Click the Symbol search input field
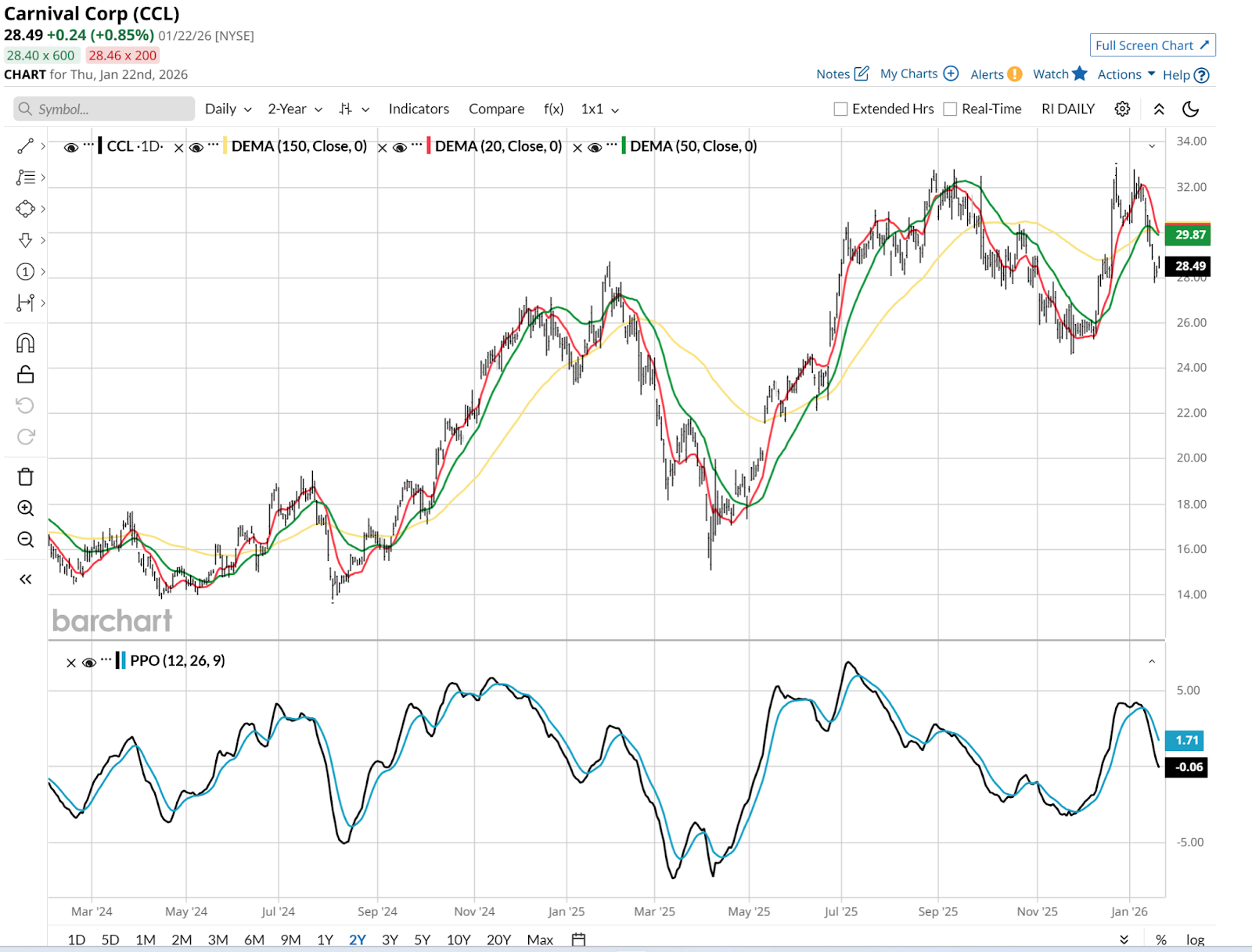 [110, 110]
